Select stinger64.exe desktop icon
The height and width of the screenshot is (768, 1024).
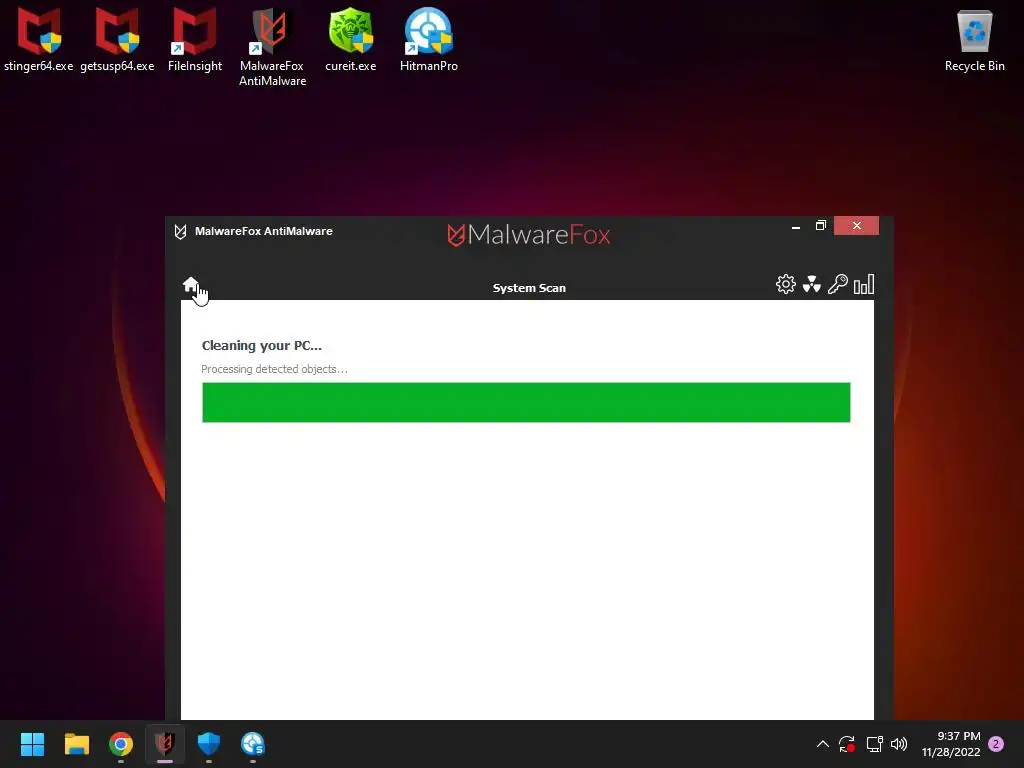39,40
